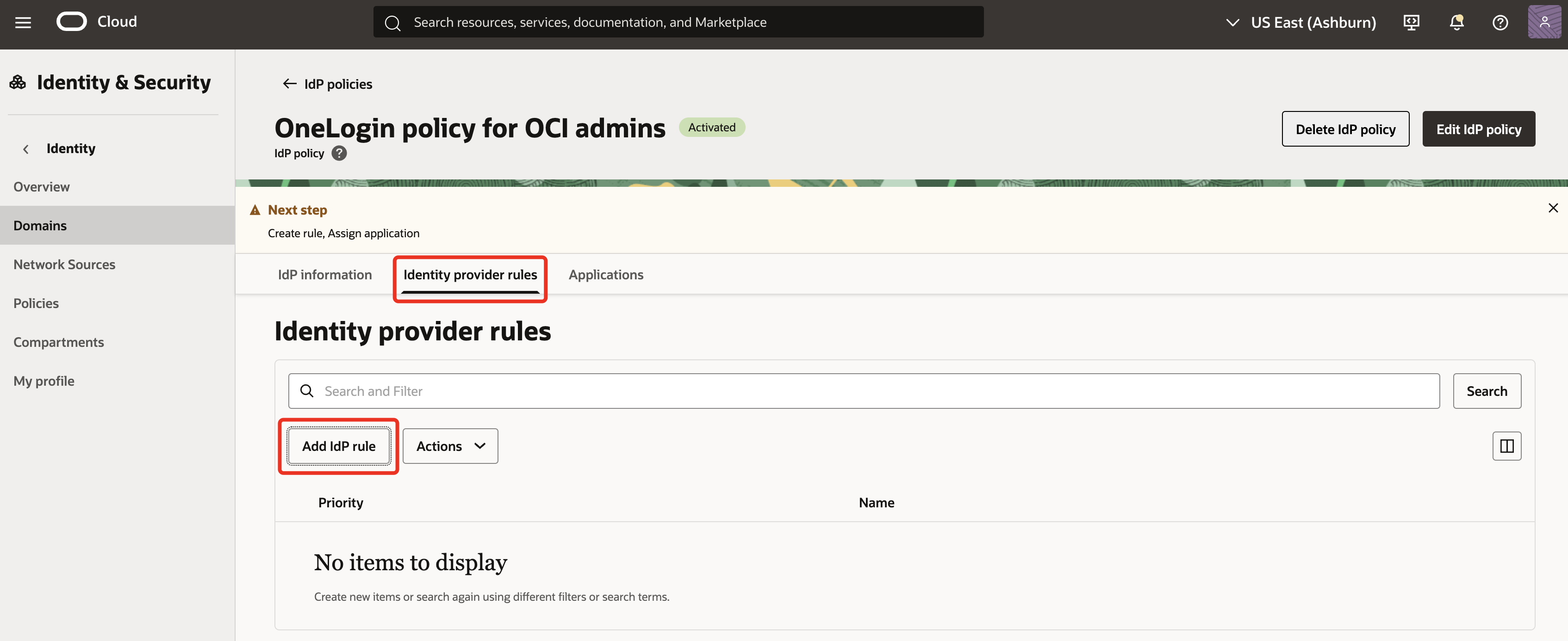Screen dimensions: 1568x641
Task: Toggle the table column visibility icon
Action: pyautogui.click(x=1507, y=446)
